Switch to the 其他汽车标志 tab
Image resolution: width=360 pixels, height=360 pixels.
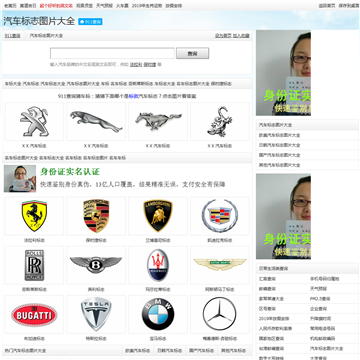pos(234,351)
